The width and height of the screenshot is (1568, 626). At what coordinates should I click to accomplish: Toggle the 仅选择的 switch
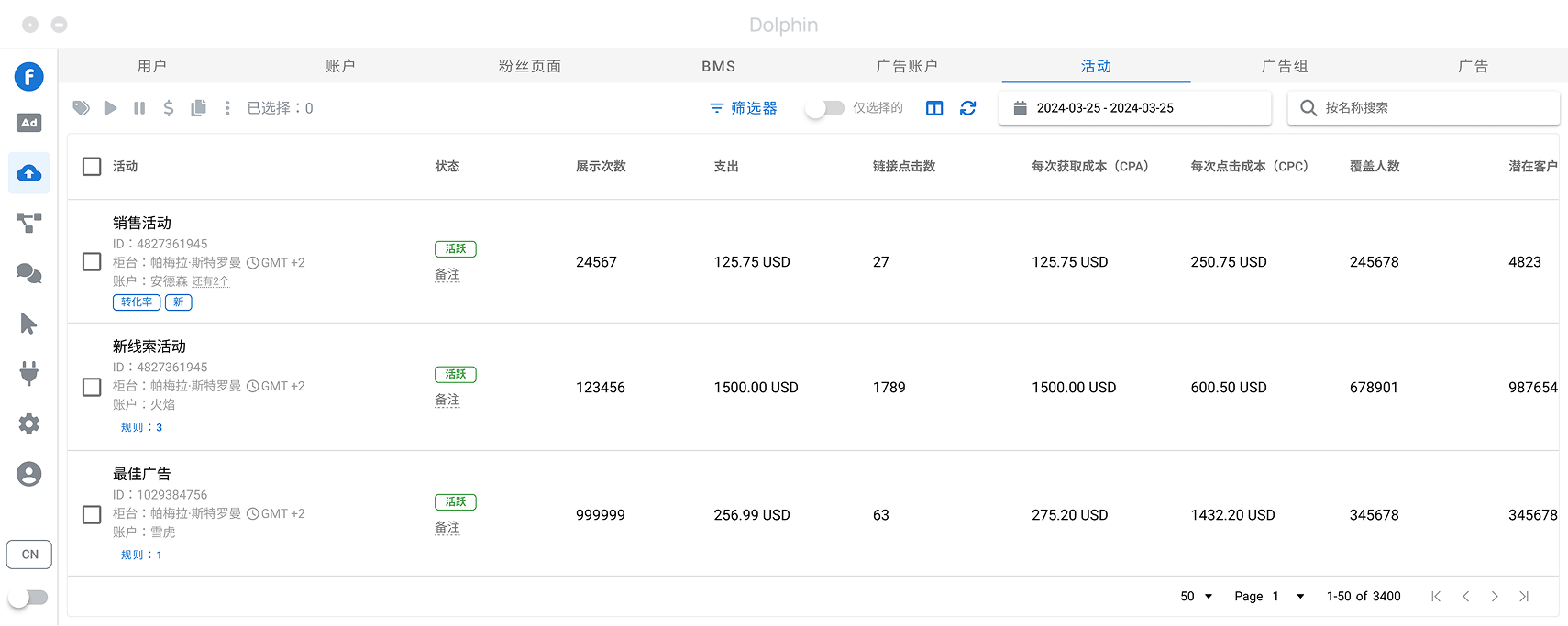(x=825, y=108)
